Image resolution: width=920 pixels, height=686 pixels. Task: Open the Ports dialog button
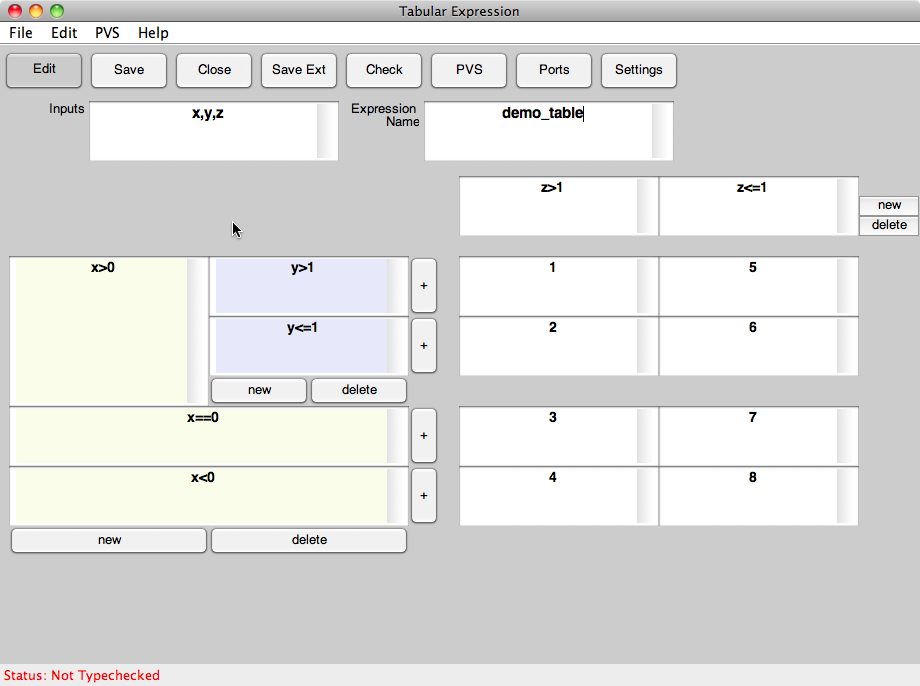coord(554,70)
